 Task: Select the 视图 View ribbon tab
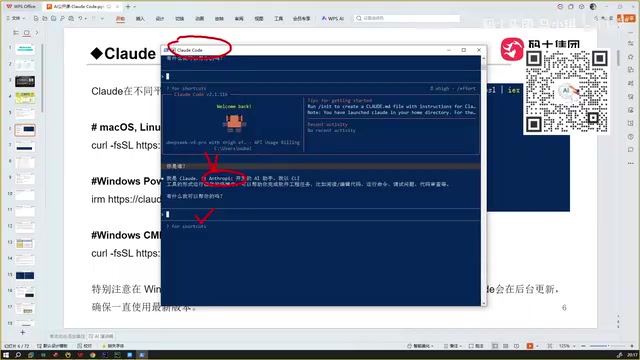[259, 19]
